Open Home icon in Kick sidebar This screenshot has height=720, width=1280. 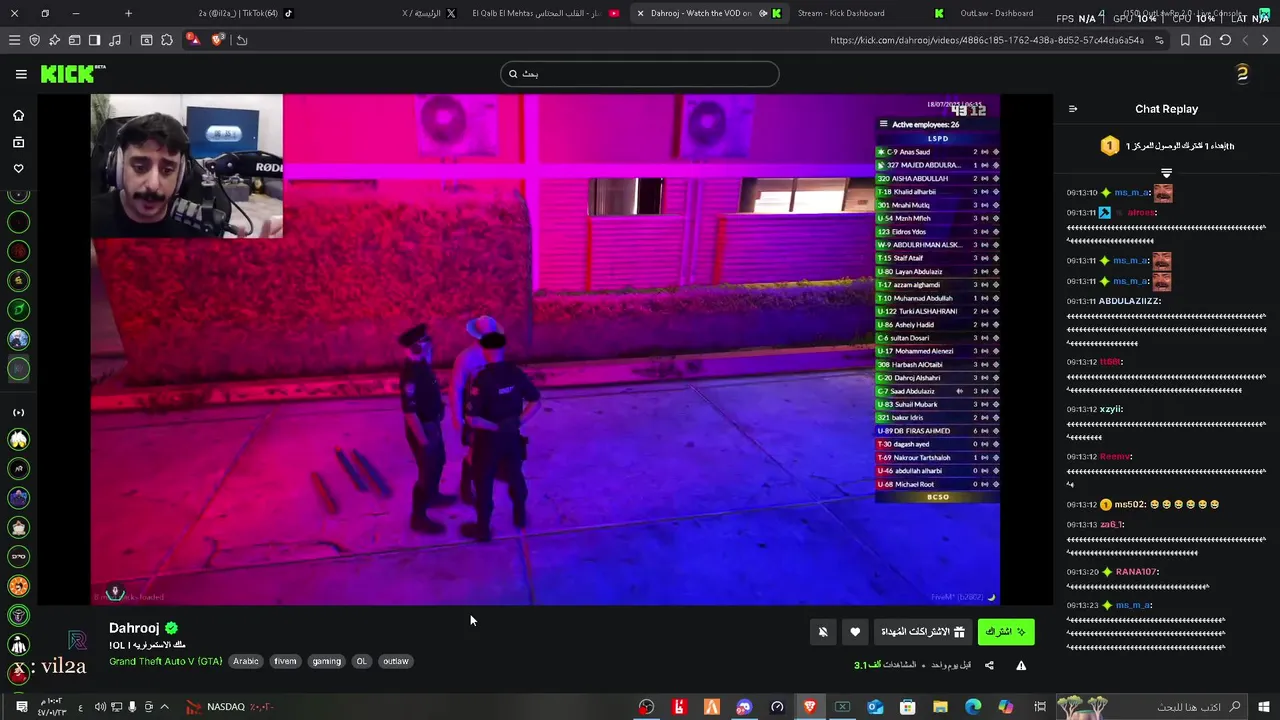pos(18,115)
